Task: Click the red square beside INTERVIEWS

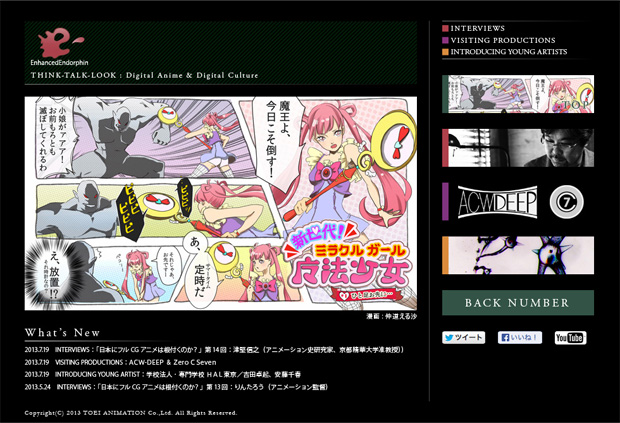Action: click(445, 28)
